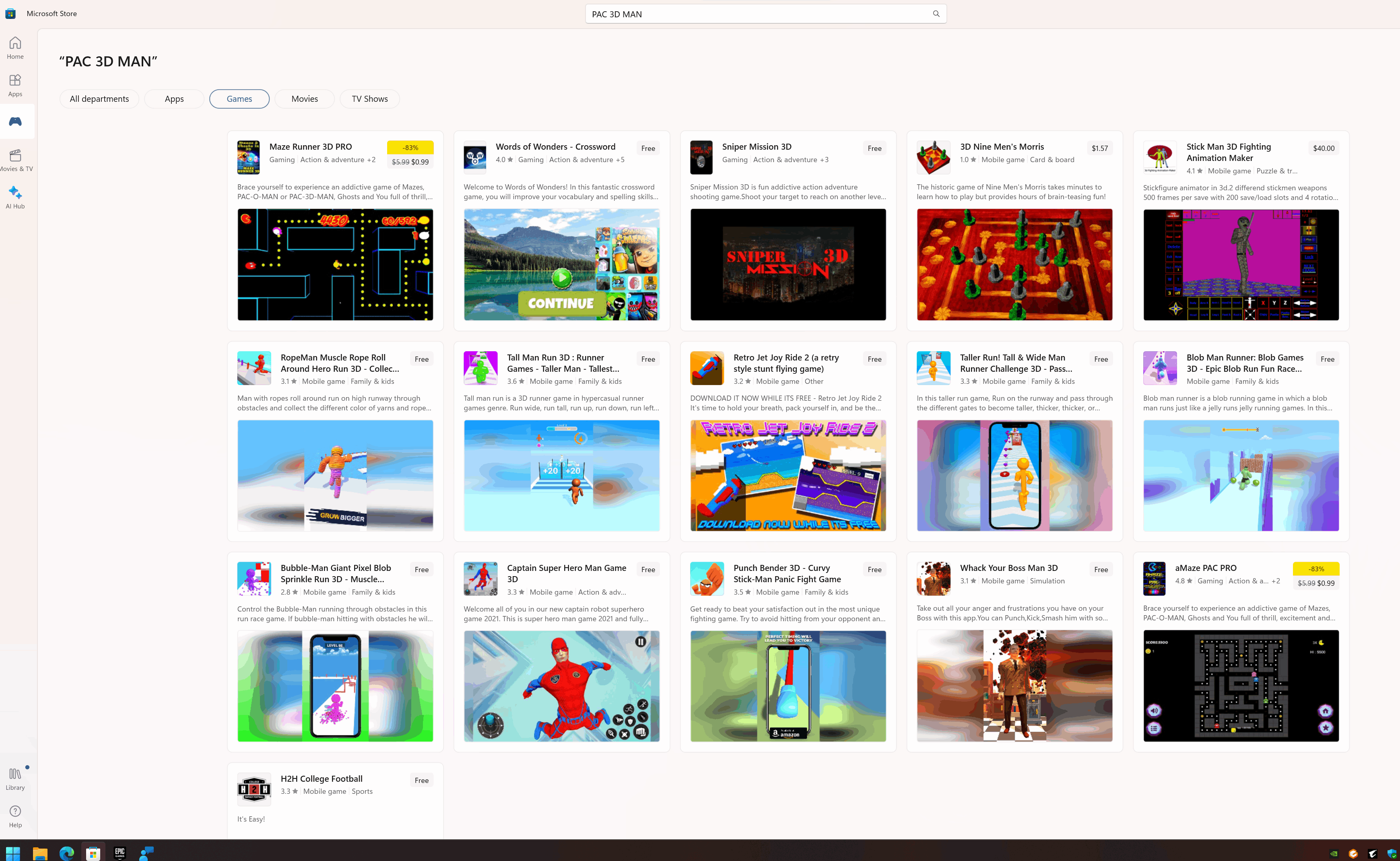Go to Movies & TV section
The width and height of the screenshot is (1400, 861).
15,160
